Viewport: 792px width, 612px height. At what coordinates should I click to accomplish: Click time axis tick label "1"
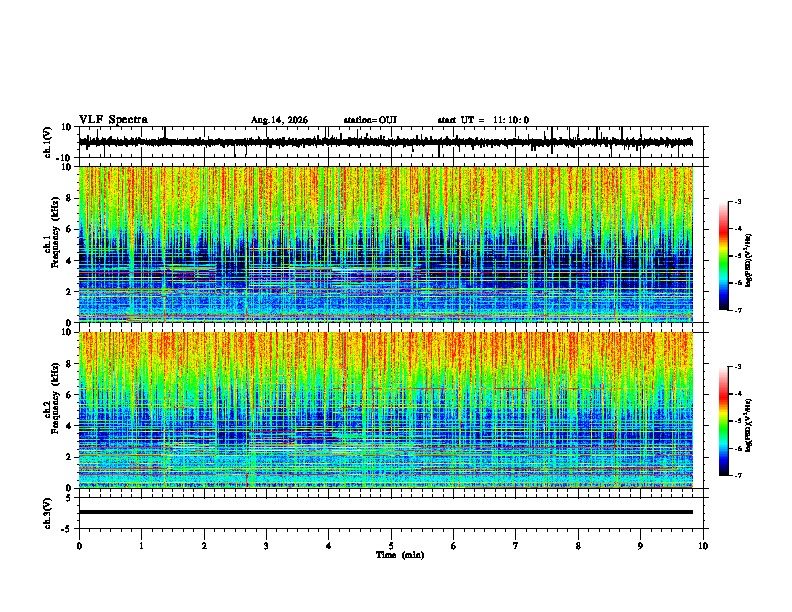[141, 546]
